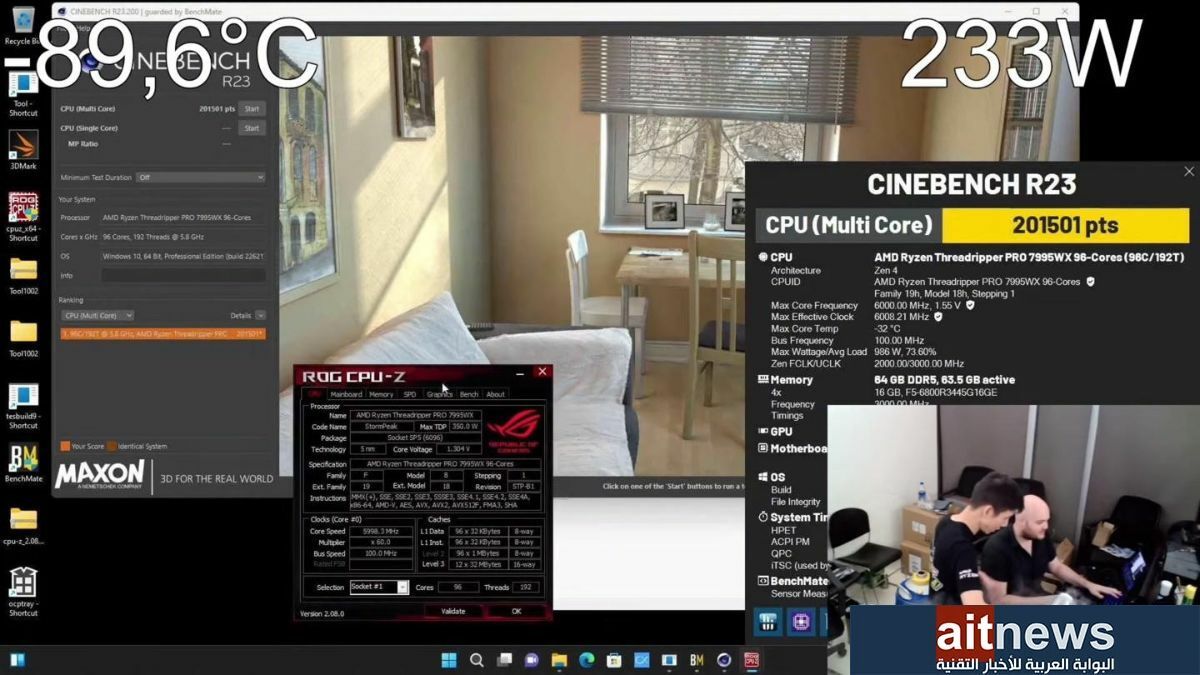Start the CPU Multi Core benchmark in Cinebench

(x=252, y=109)
